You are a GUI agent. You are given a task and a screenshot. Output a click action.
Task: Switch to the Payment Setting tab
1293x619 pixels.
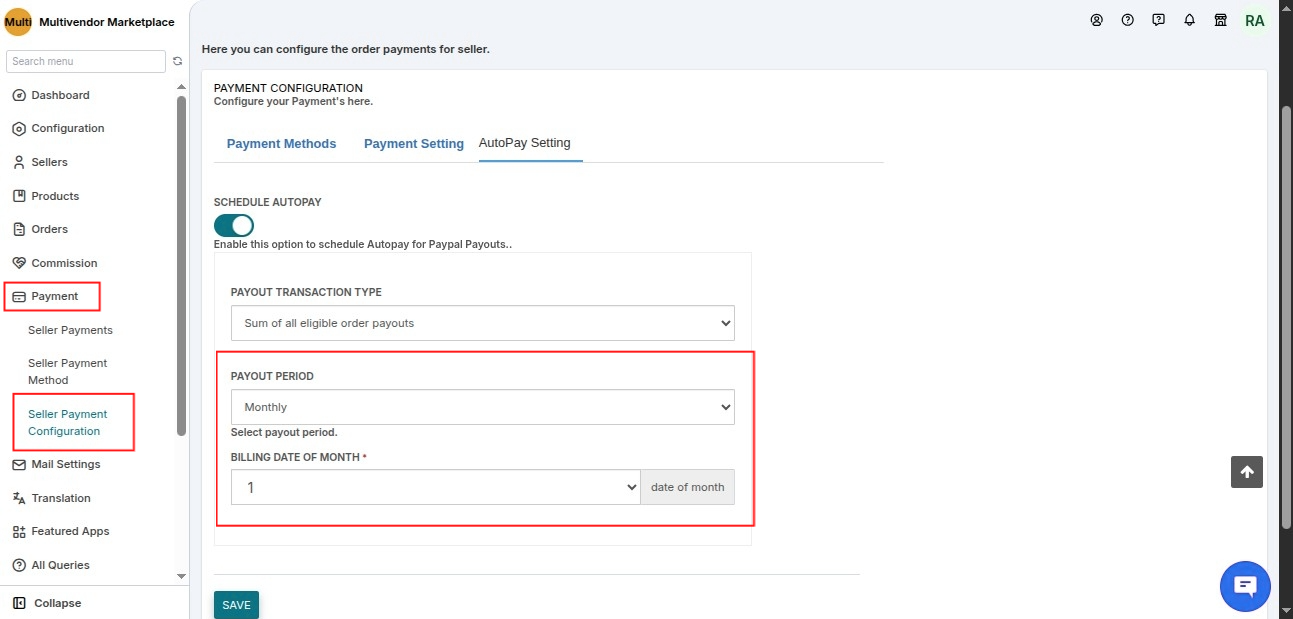tap(414, 143)
